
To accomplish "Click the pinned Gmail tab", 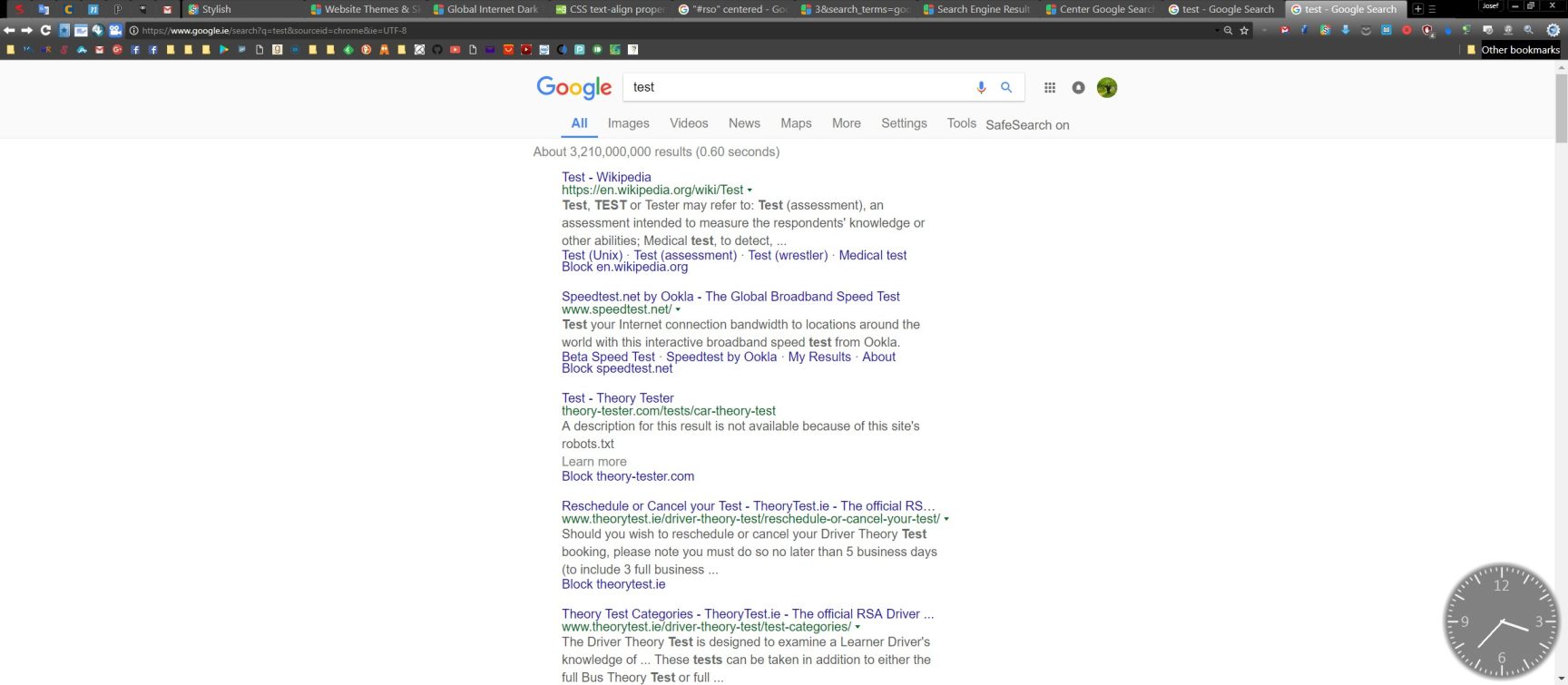I will point(167,9).
